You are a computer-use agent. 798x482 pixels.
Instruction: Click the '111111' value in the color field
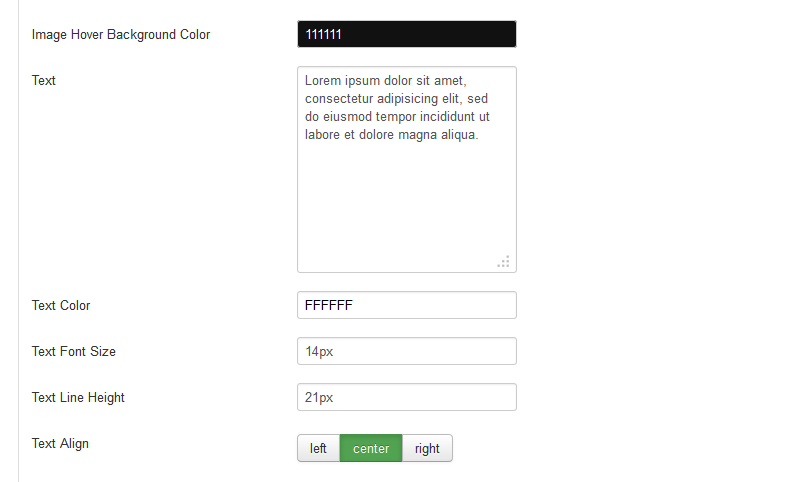coord(323,34)
